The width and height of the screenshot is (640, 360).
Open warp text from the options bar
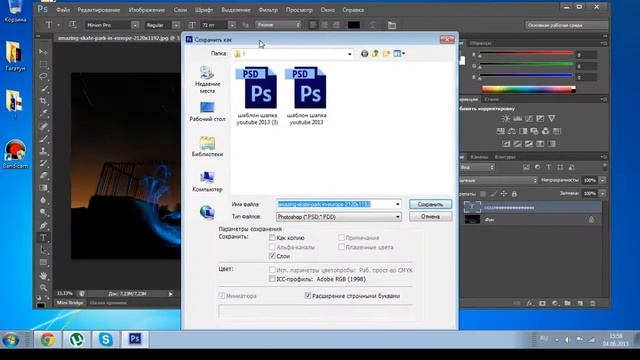[372, 25]
